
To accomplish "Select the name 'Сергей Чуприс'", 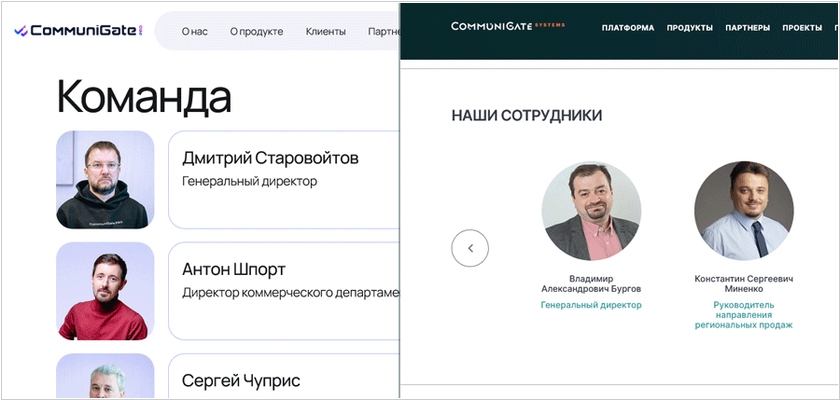I will click(x=241, y=381).
